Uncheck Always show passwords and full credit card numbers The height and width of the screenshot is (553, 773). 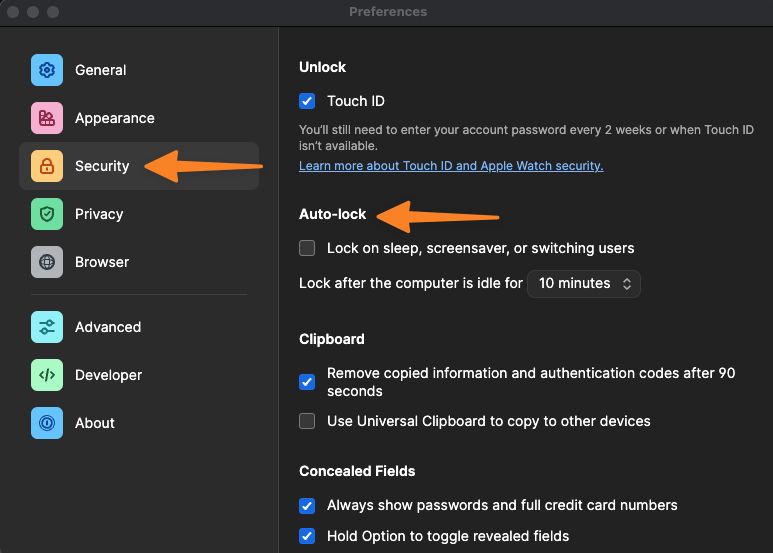pyautogui.click(x=307, y=506)
